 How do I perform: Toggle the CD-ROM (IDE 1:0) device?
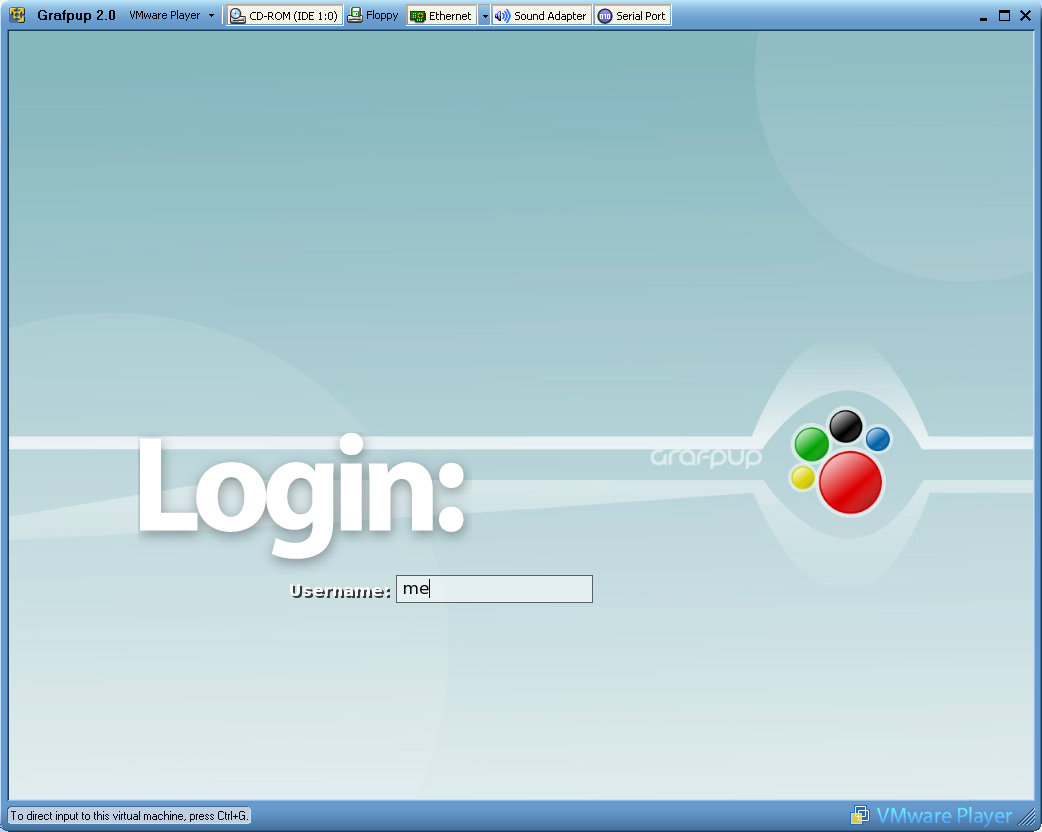[x=284, y=16]
